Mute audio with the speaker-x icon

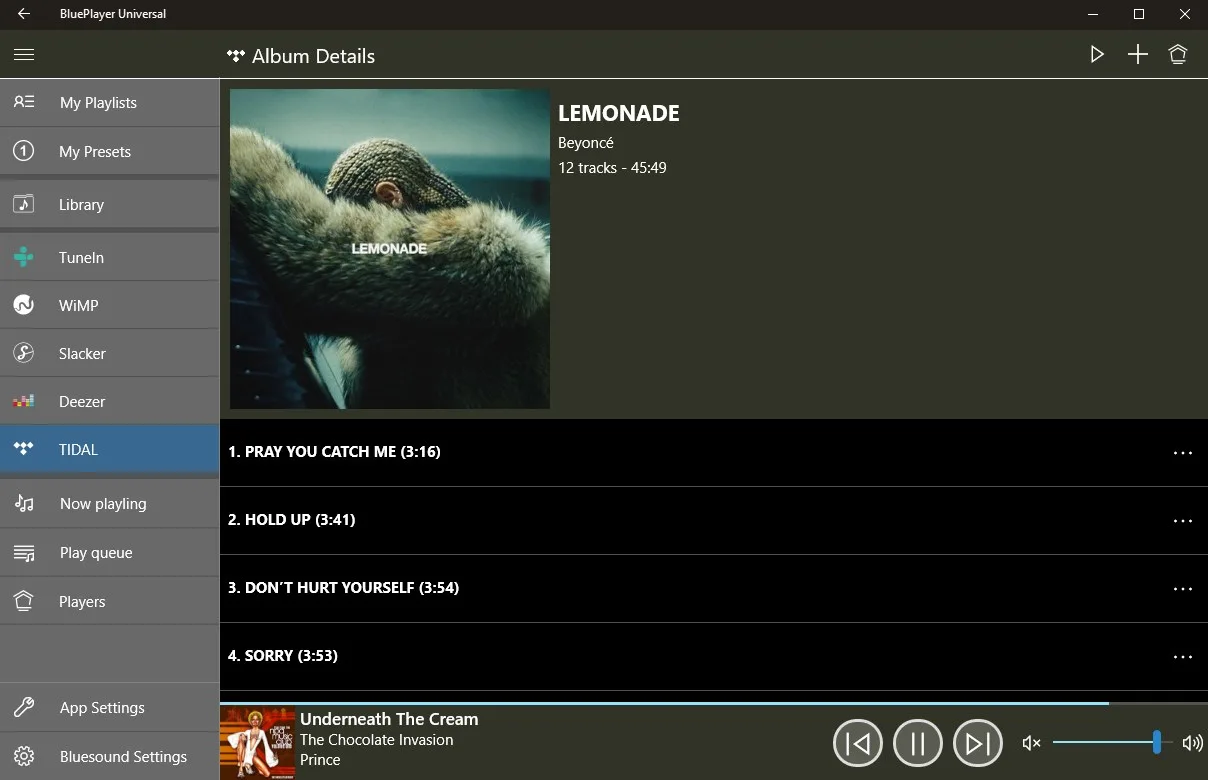coord(1031,743)
